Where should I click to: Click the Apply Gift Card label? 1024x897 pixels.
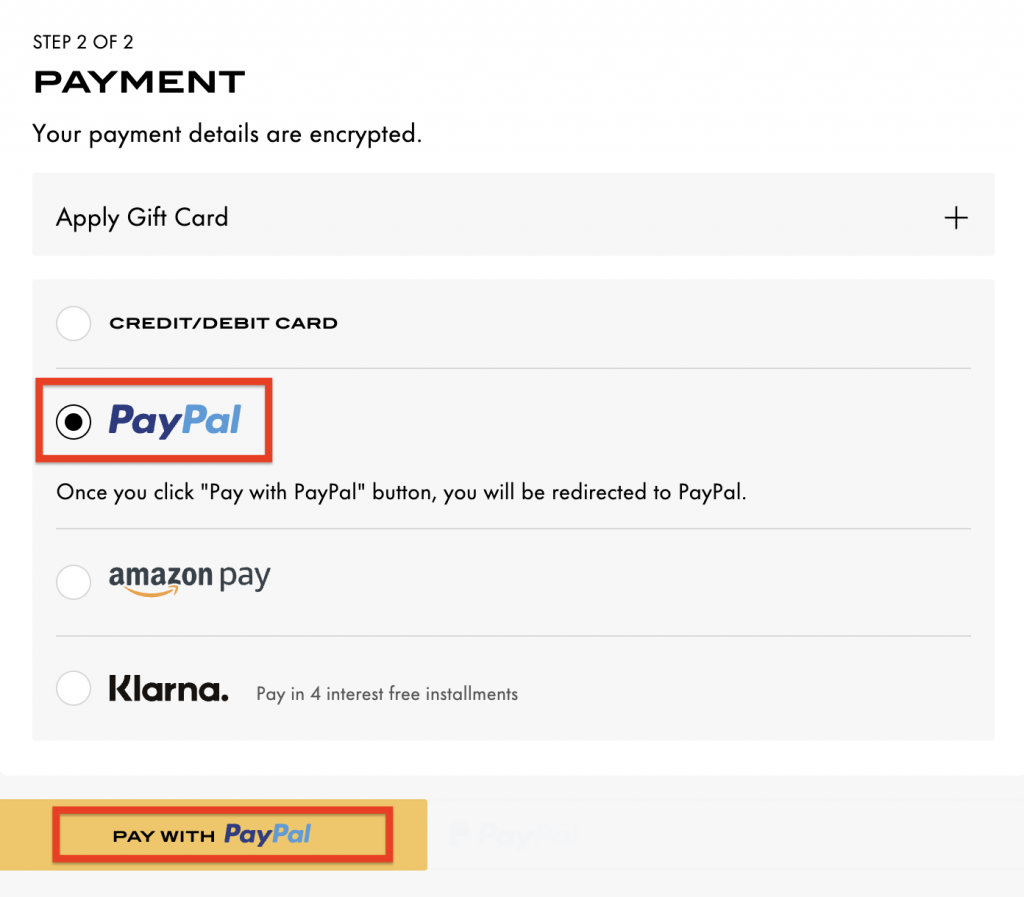coord(142,217)
